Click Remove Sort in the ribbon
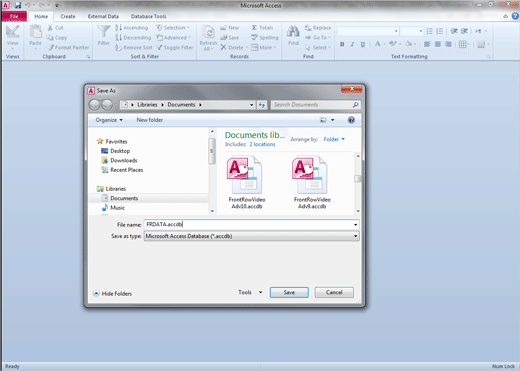The image size is (520, 371). [134, 48]
